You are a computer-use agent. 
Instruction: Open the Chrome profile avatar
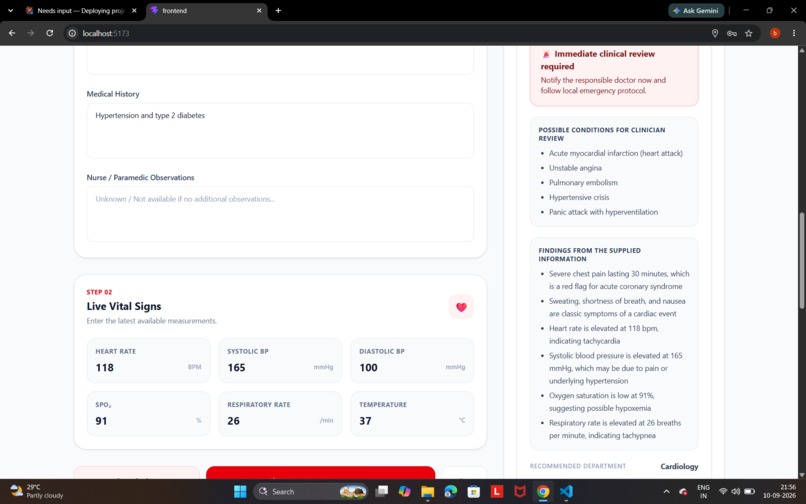point(775,33)
